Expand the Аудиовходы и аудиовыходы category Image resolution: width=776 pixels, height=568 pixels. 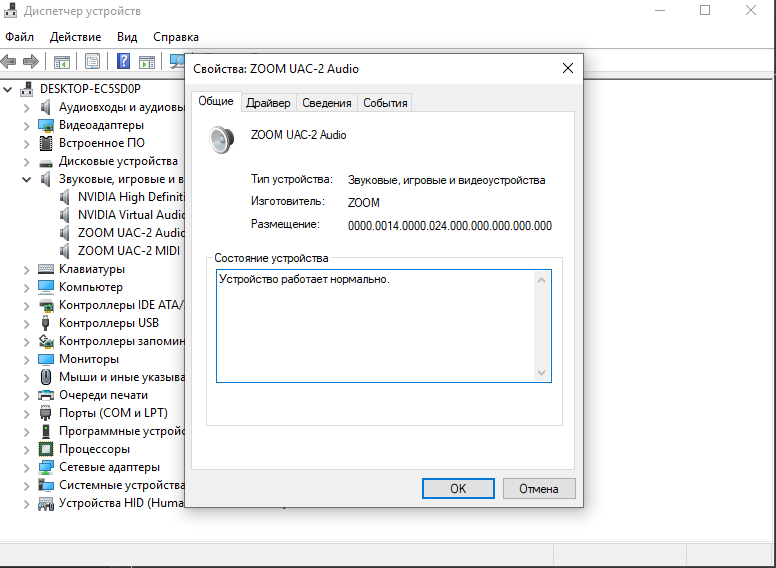point(27,107)
